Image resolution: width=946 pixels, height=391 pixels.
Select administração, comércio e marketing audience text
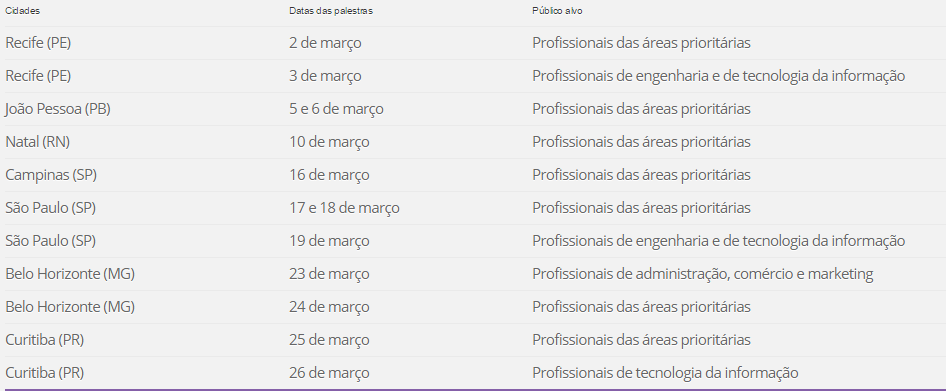tap(754, 274)
